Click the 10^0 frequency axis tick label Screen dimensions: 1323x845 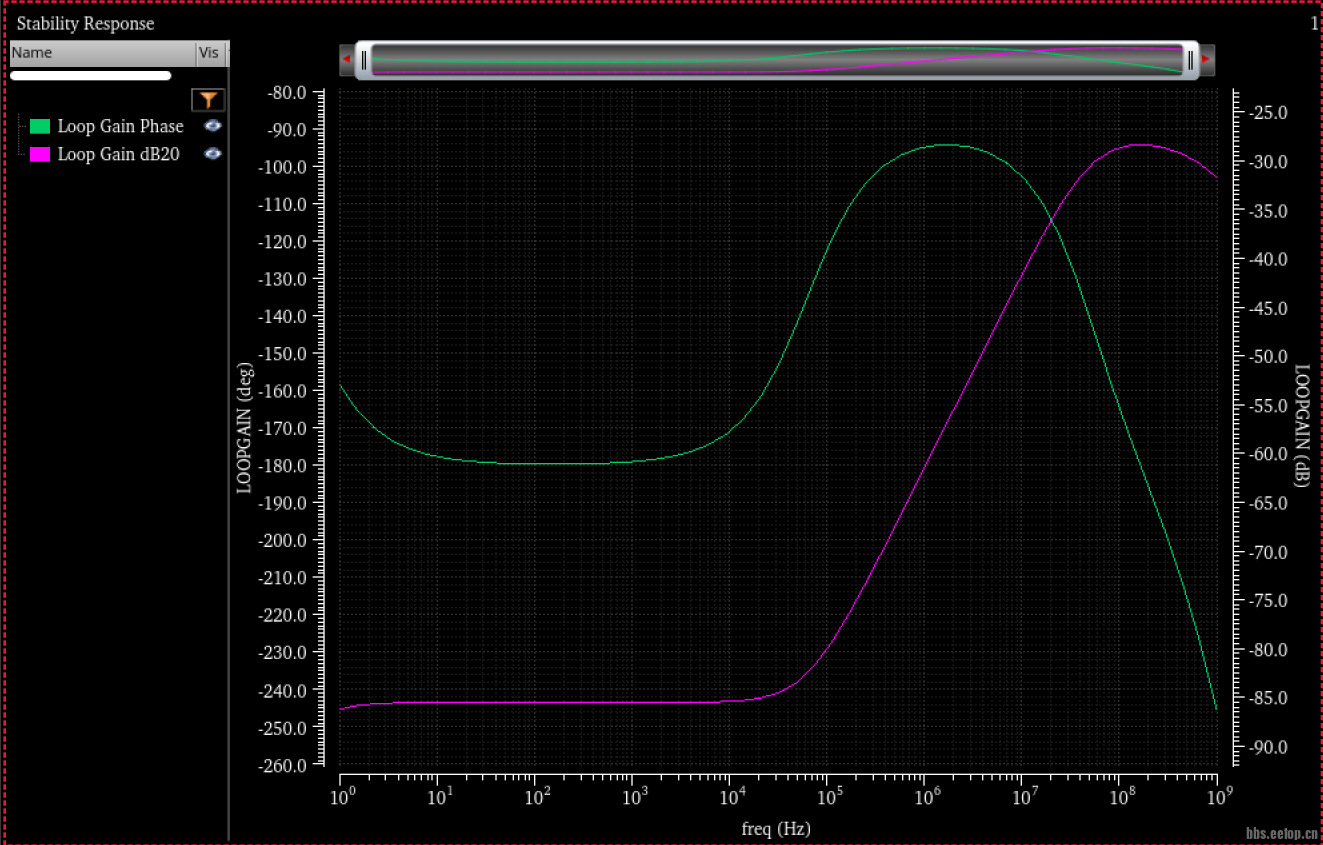341,797
